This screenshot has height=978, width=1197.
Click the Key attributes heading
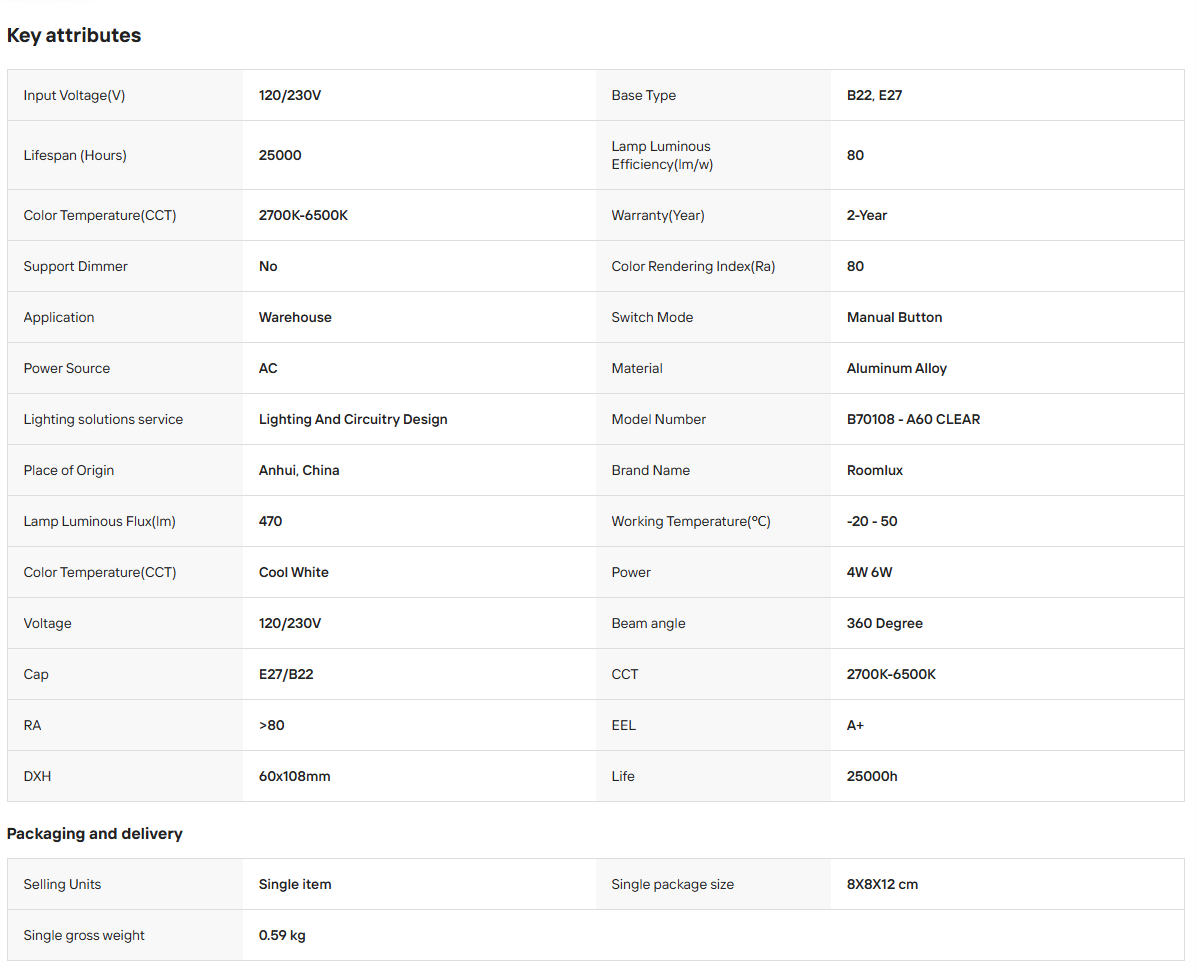pyautogui.click(x=74, y=36)
